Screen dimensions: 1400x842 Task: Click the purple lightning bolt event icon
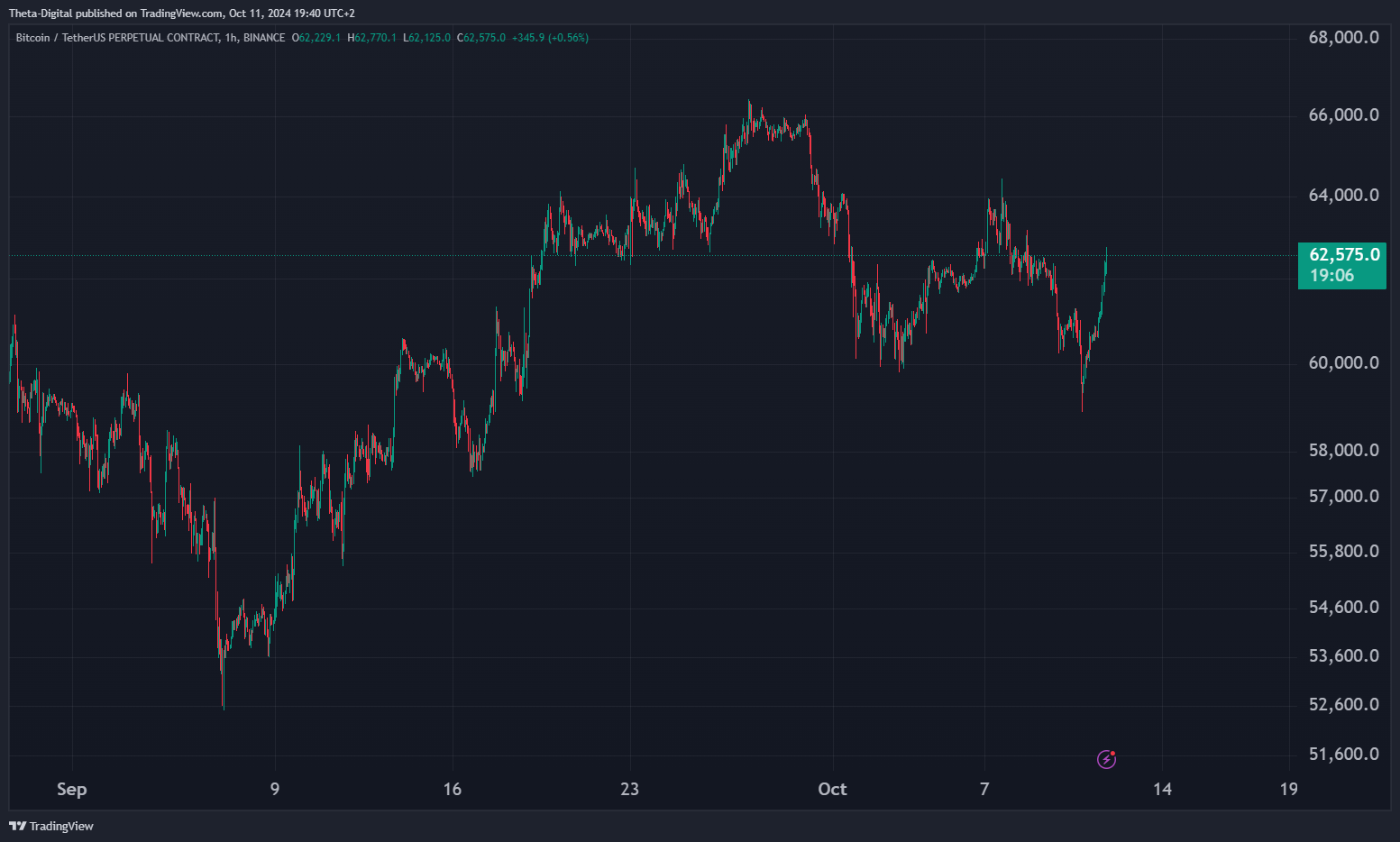pyautogui.click(x=1106, y=759)
